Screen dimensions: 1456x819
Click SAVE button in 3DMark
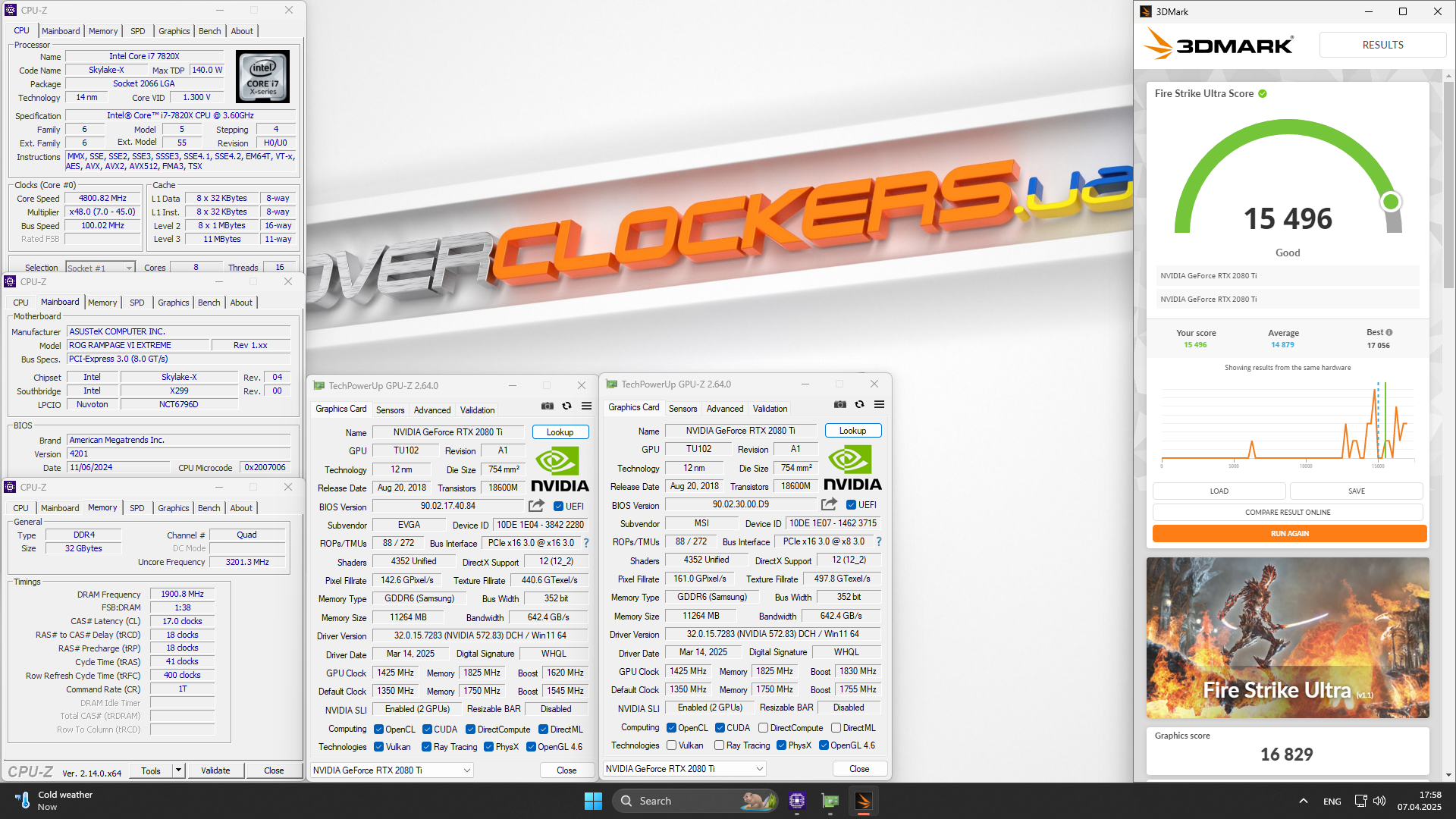coord(1357,491)
